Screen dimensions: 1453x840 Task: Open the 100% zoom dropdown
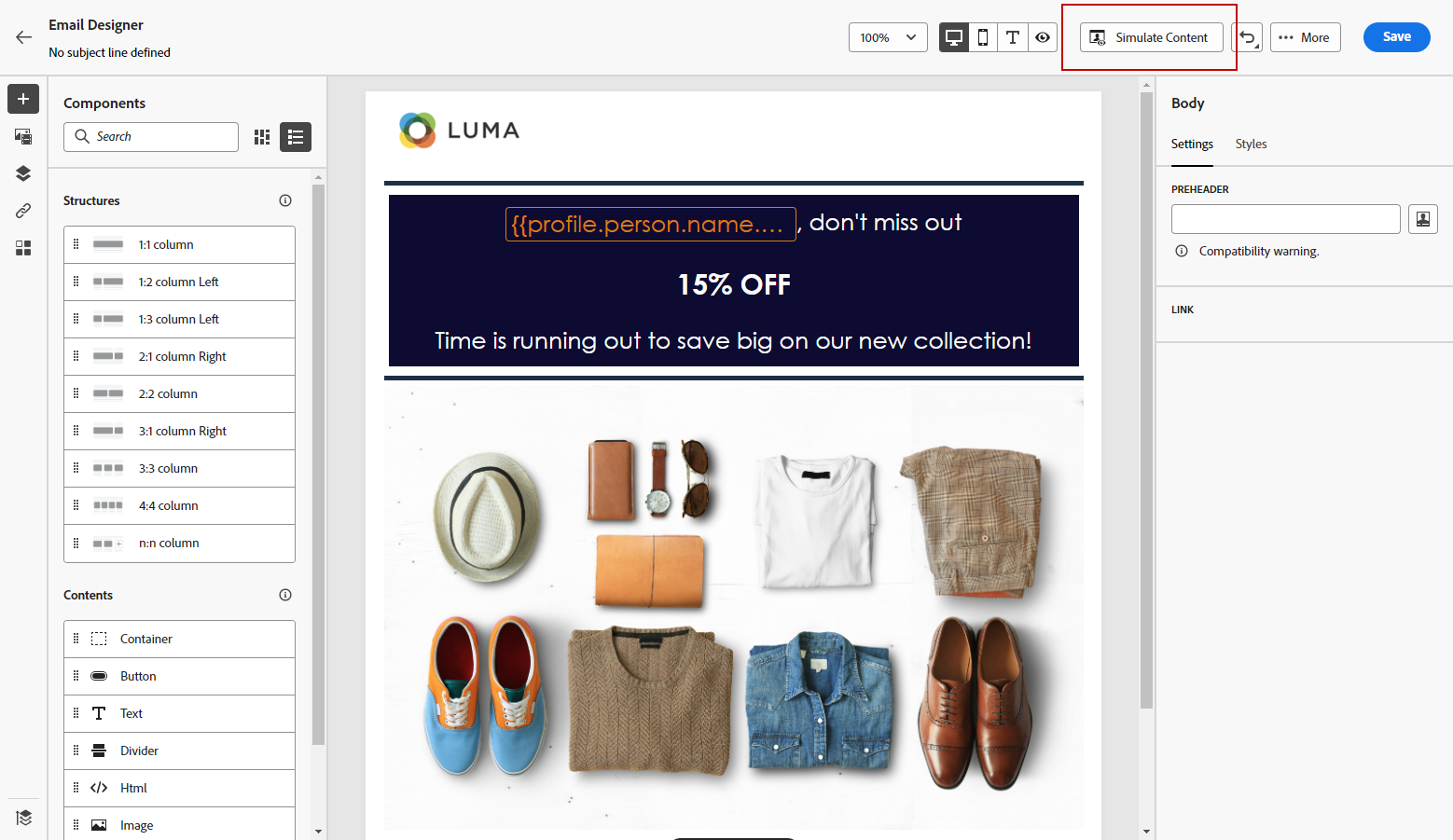[x=888, y=37]
